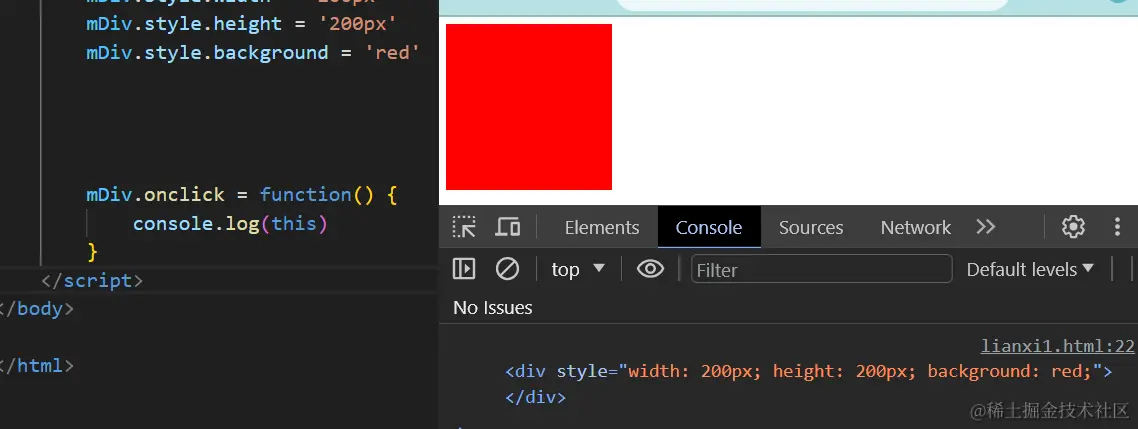Select the Console tab
The height and width of the screenshot is (429, 1138).
click(x=709, y=227)
